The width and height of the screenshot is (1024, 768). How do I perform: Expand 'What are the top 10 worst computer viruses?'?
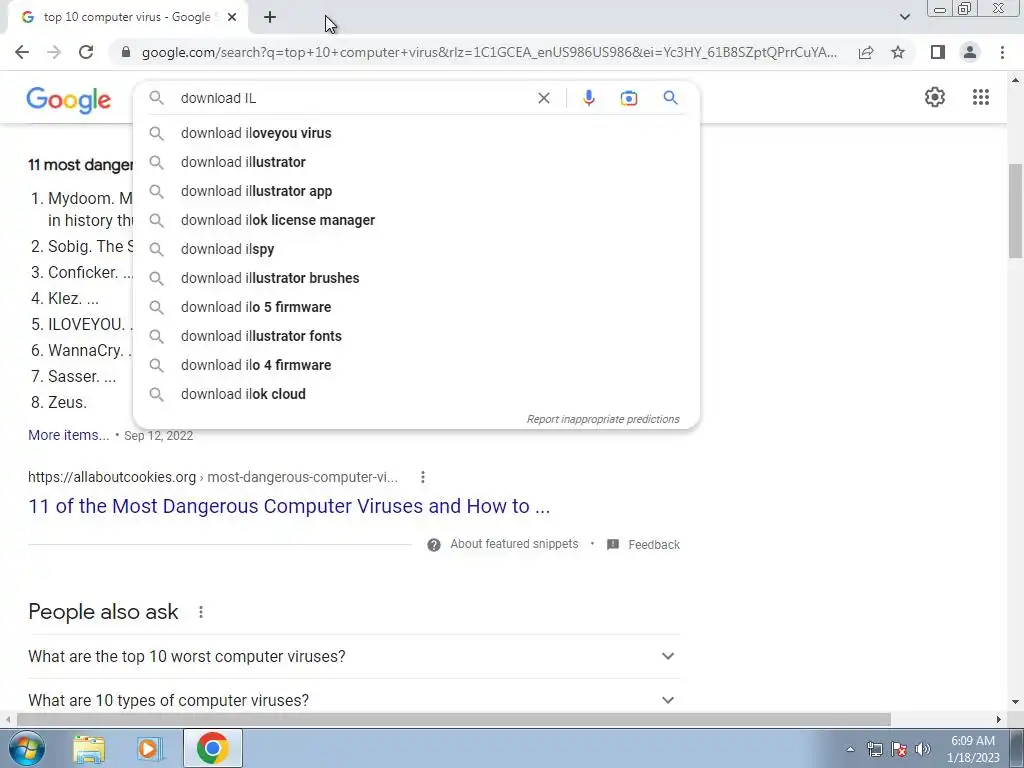click(x=353, y=656)
